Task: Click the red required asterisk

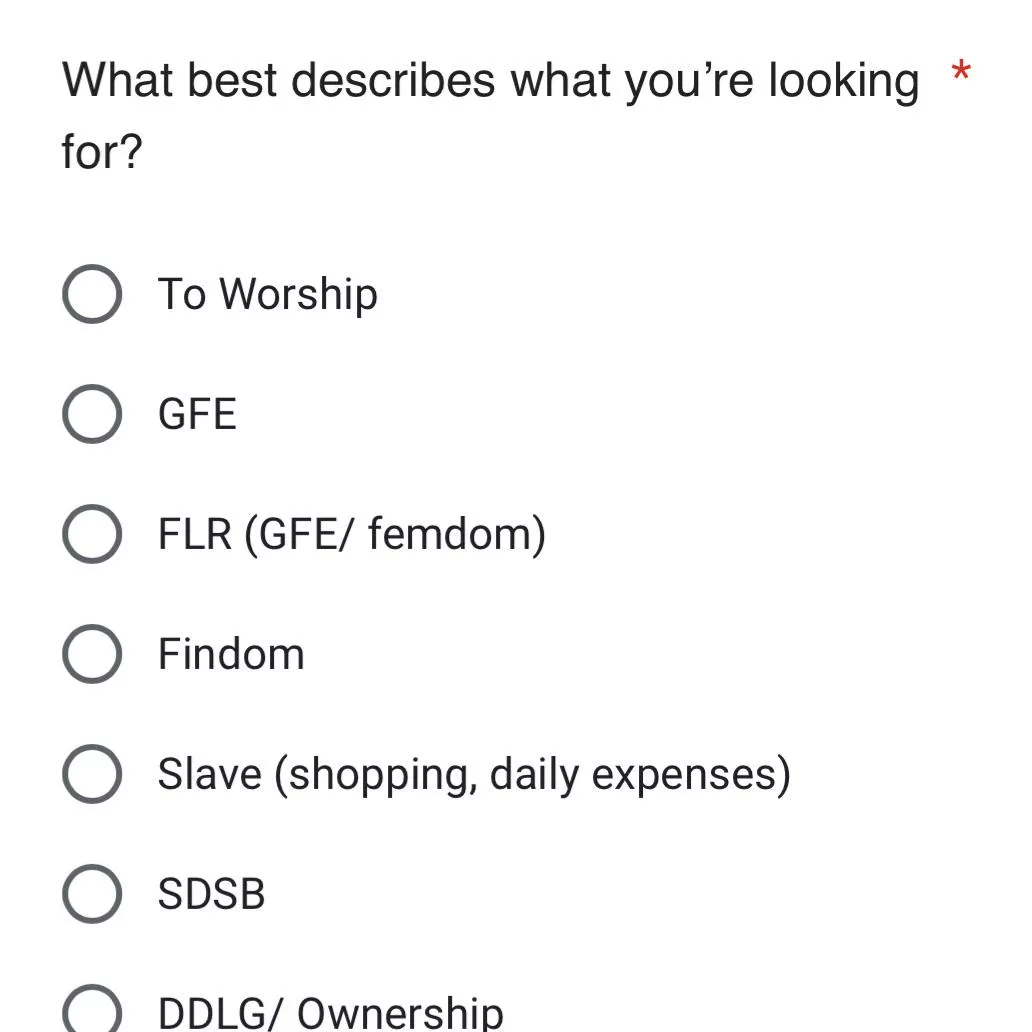Action: (x=961, y=72)
